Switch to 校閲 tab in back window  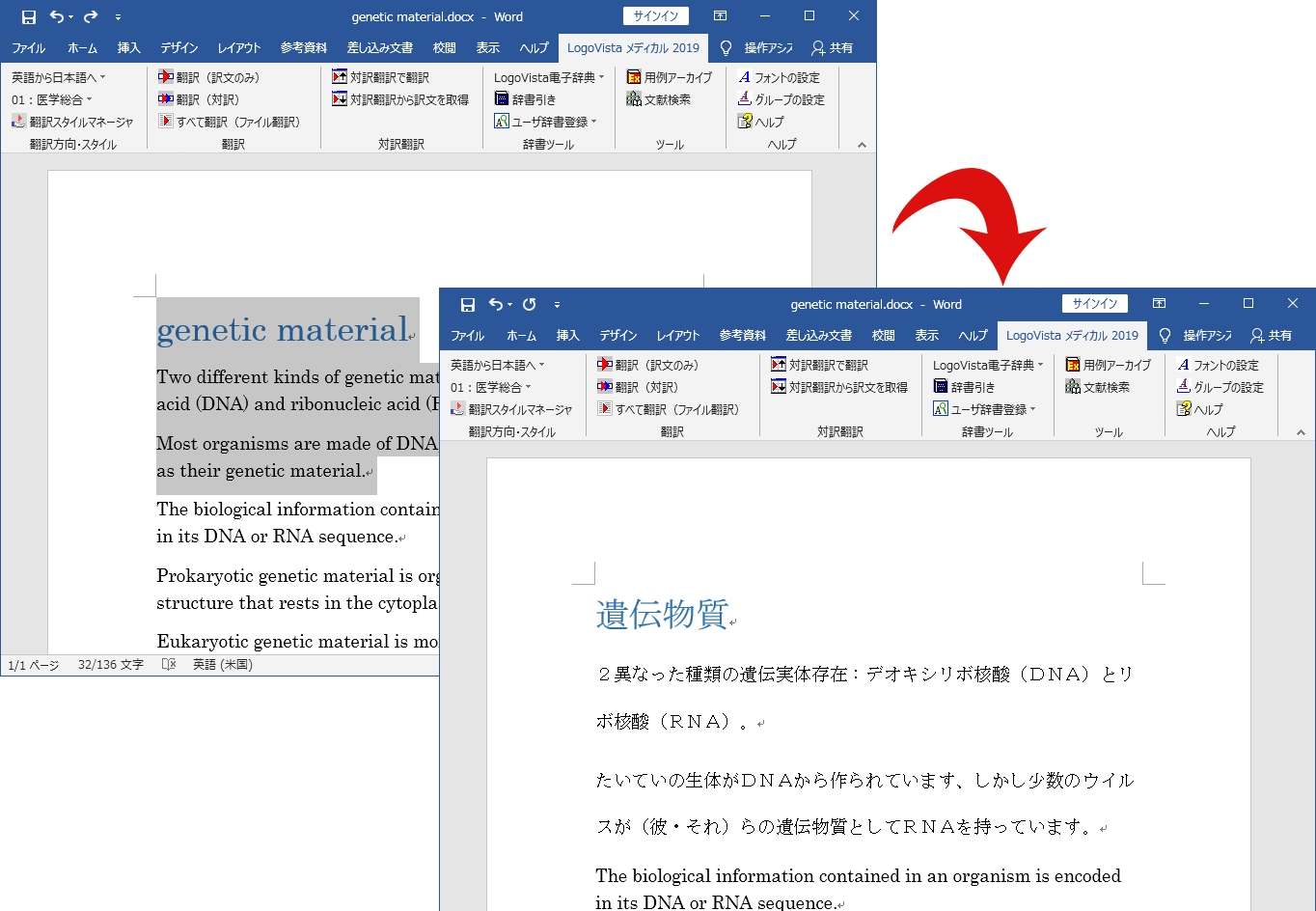coord(445,47)
